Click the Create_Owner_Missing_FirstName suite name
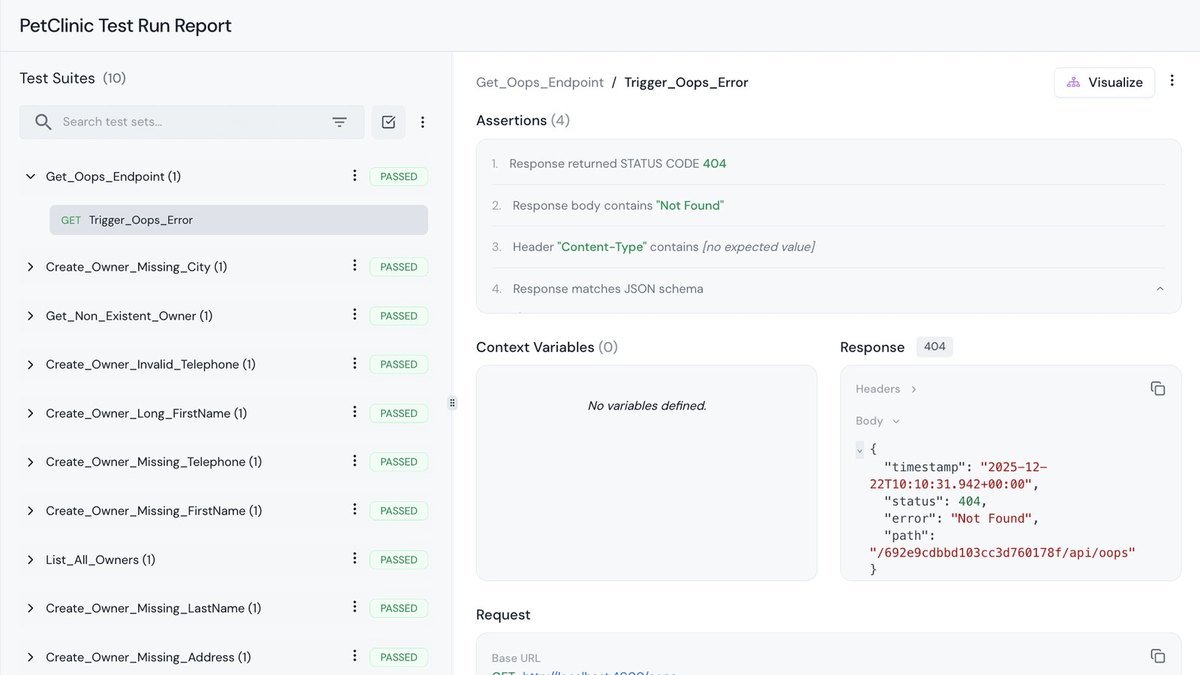This screenshot has width=1200, height=675. pos(154,511)
